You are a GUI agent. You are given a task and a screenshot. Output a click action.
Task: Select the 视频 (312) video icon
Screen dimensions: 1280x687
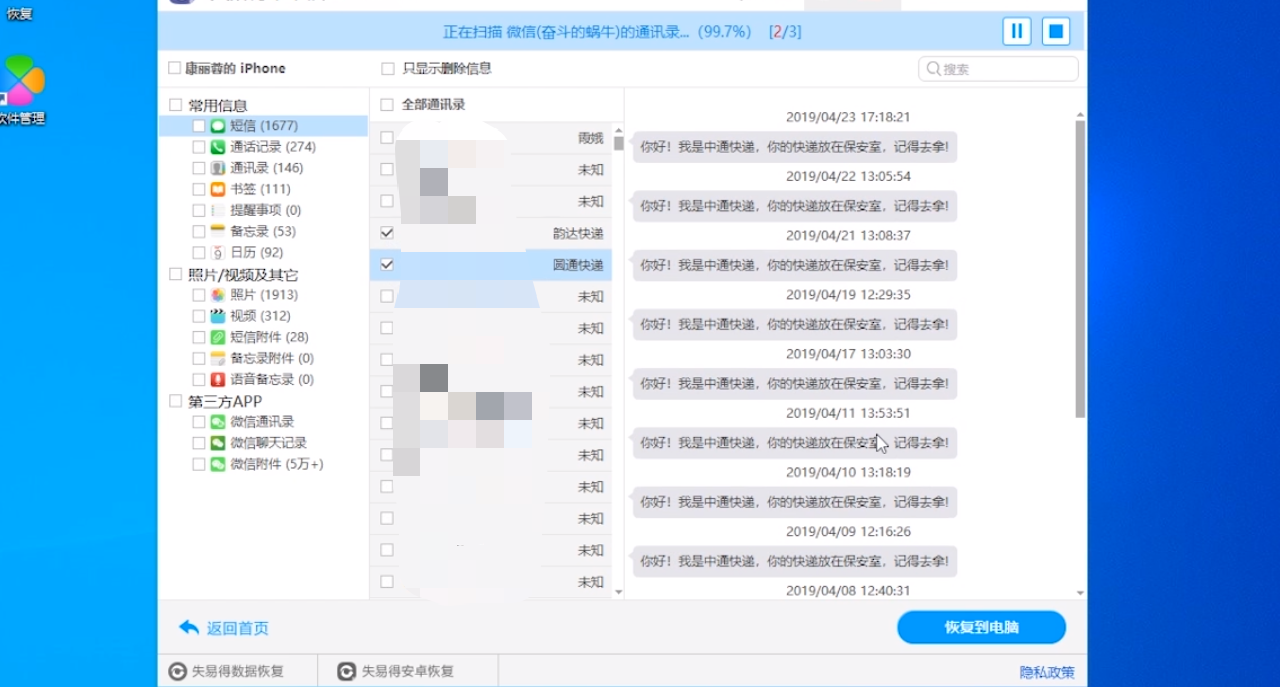[218, 316]
